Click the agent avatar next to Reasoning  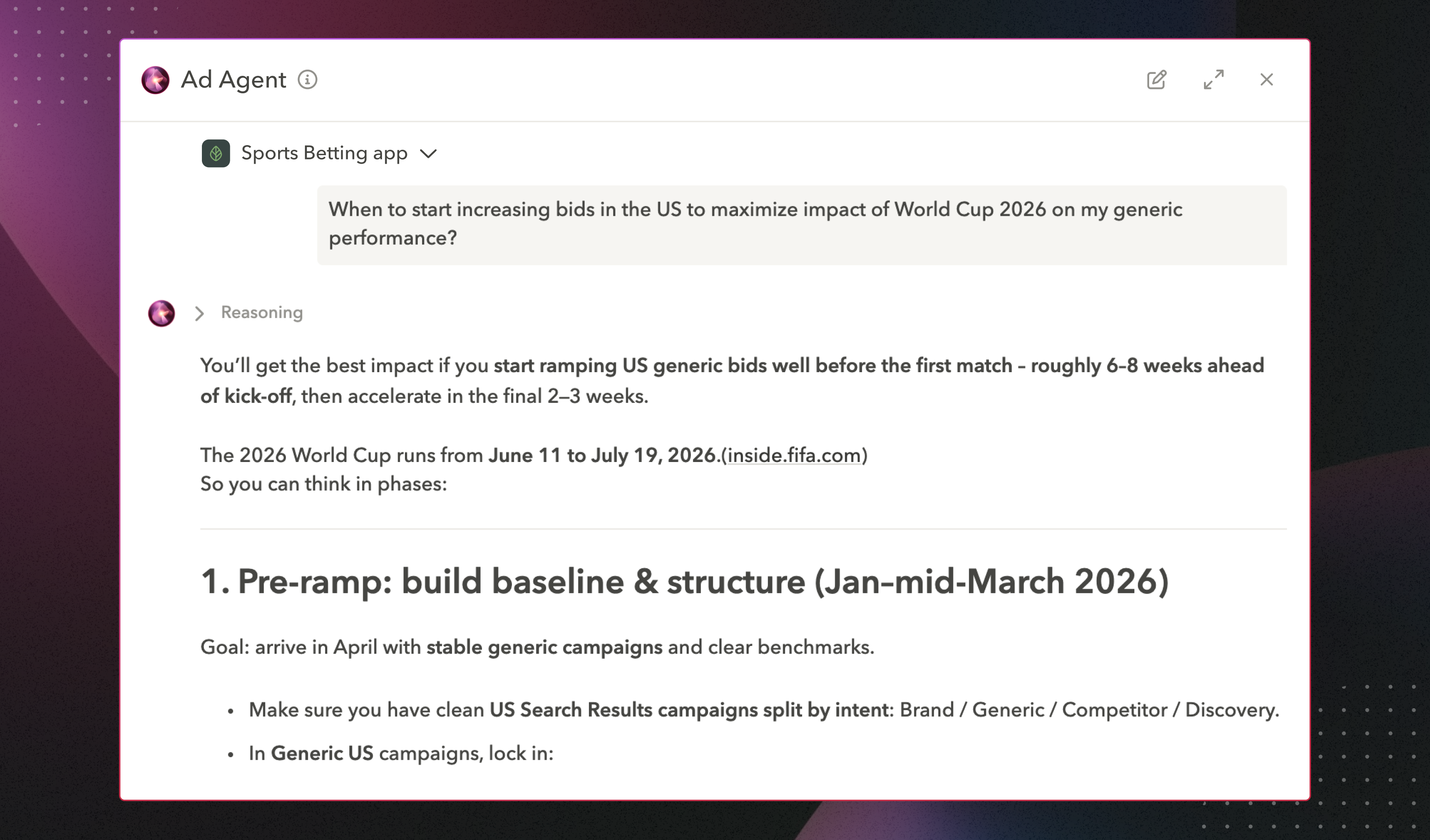(162, 313)
